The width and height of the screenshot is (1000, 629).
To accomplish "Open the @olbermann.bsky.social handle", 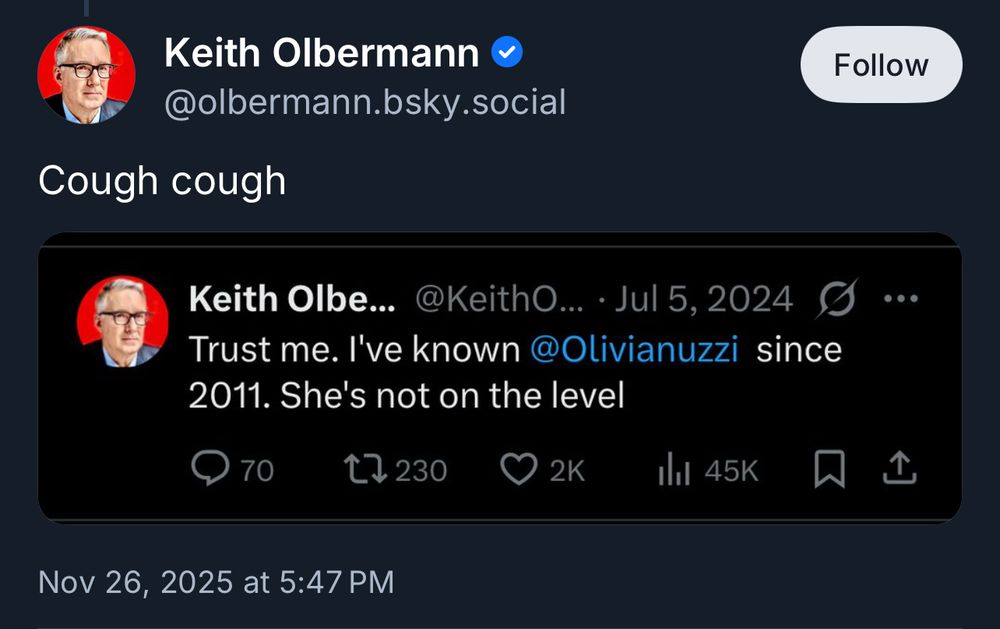I will 365,102.
